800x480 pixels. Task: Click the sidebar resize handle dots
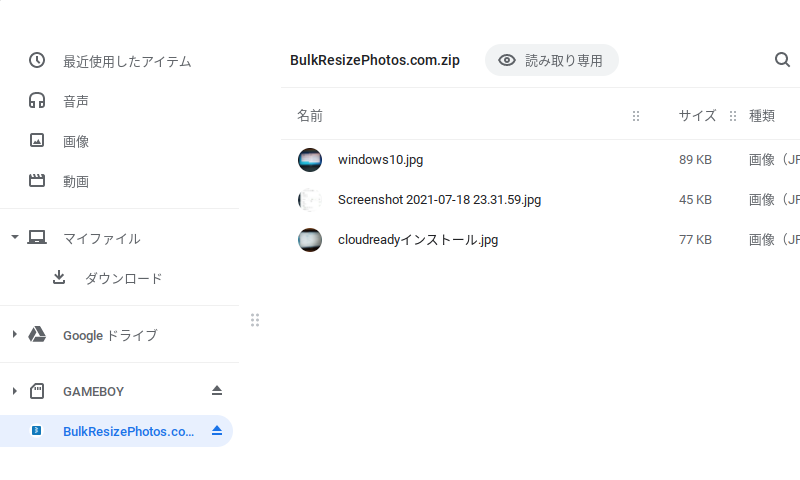coord(255,320)
